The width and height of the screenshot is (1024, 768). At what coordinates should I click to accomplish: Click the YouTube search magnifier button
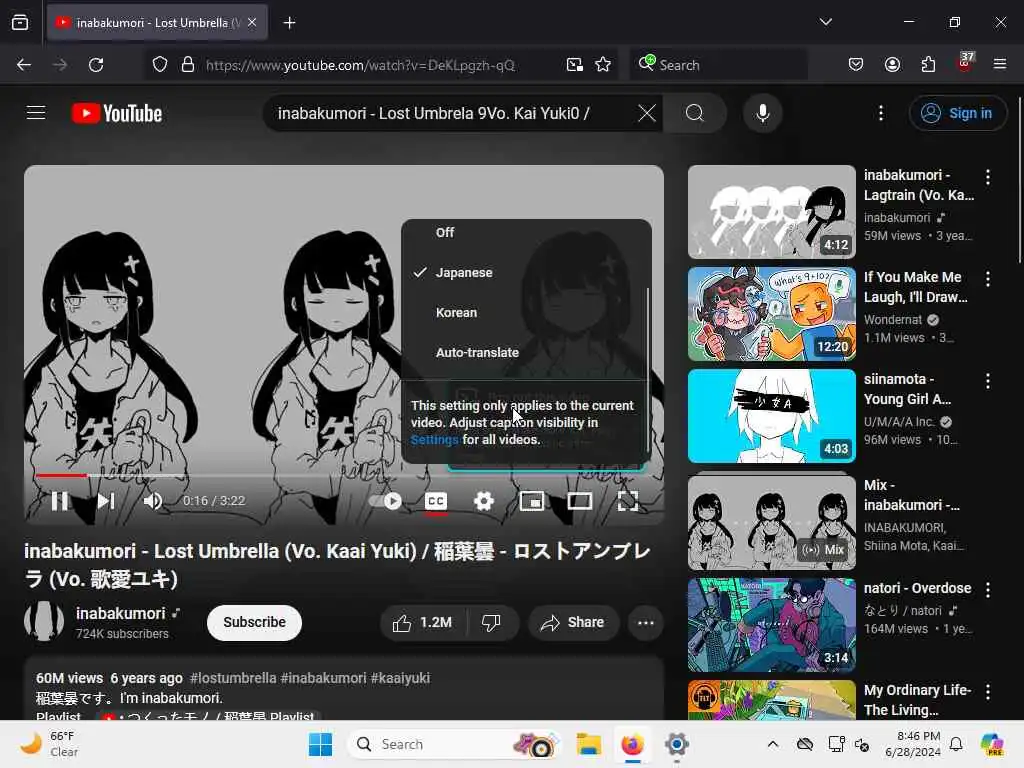pos(695,113)
